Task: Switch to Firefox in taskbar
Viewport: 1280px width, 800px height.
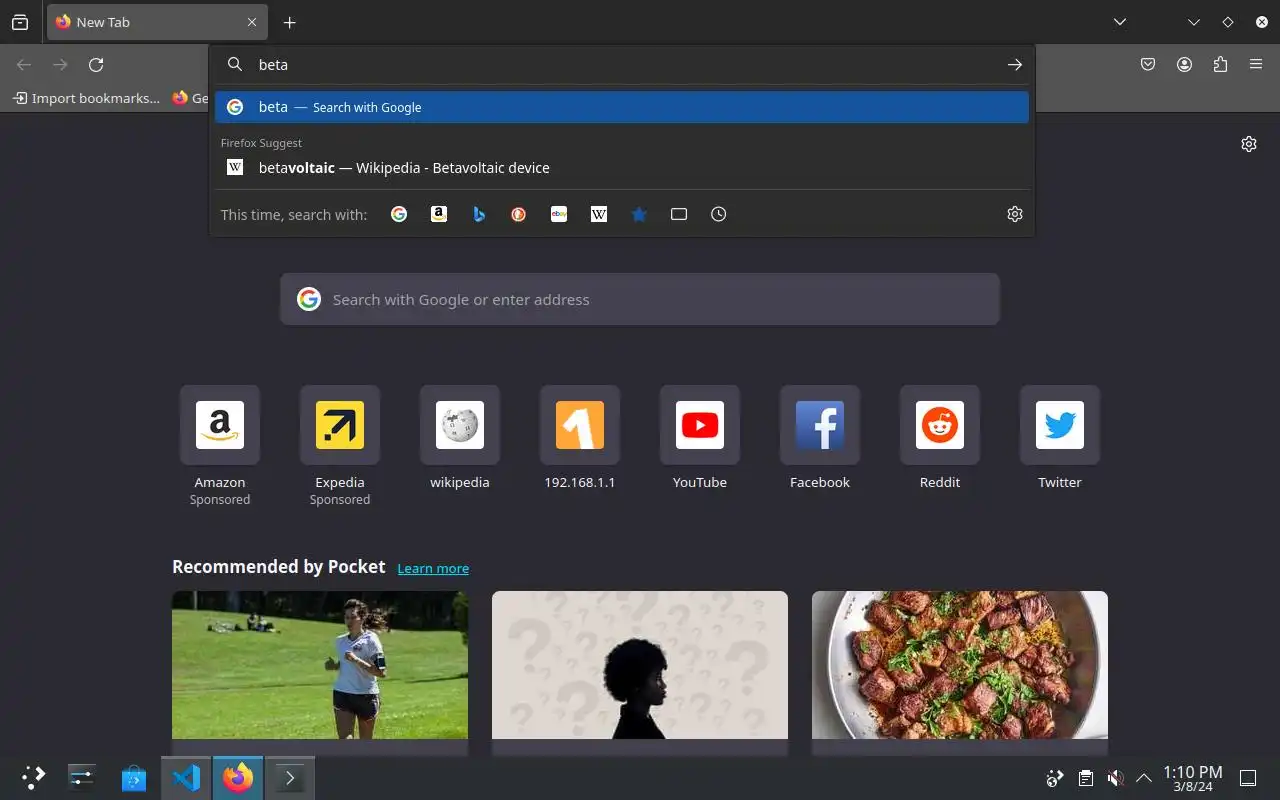Action: pos(238,777)
